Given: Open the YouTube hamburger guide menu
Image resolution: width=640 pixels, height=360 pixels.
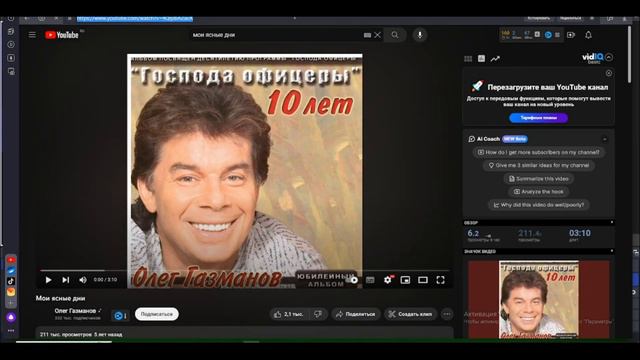Looking at the screenshot, I should (32, 35).
